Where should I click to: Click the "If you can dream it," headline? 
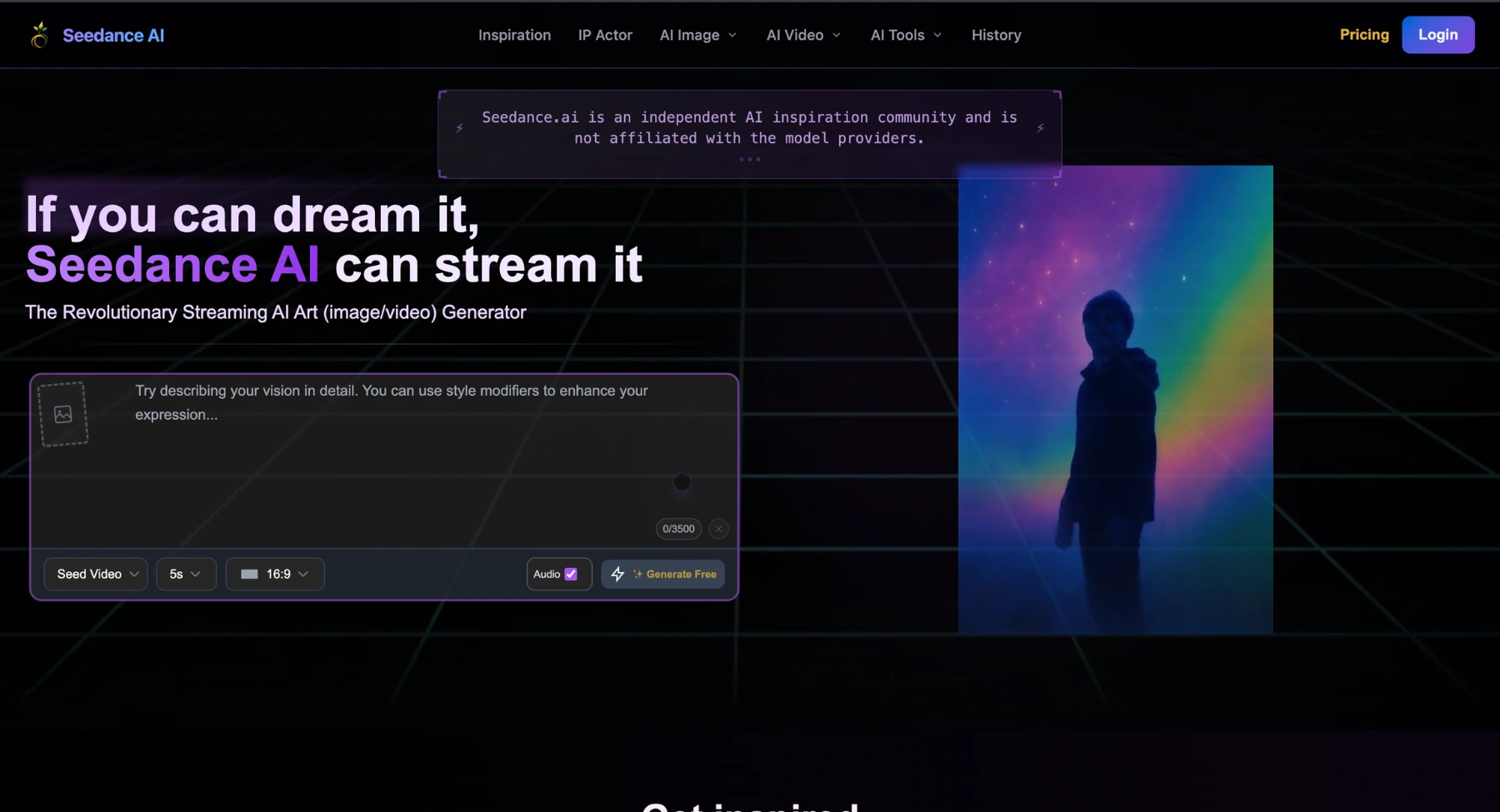[x=252, y=214]
